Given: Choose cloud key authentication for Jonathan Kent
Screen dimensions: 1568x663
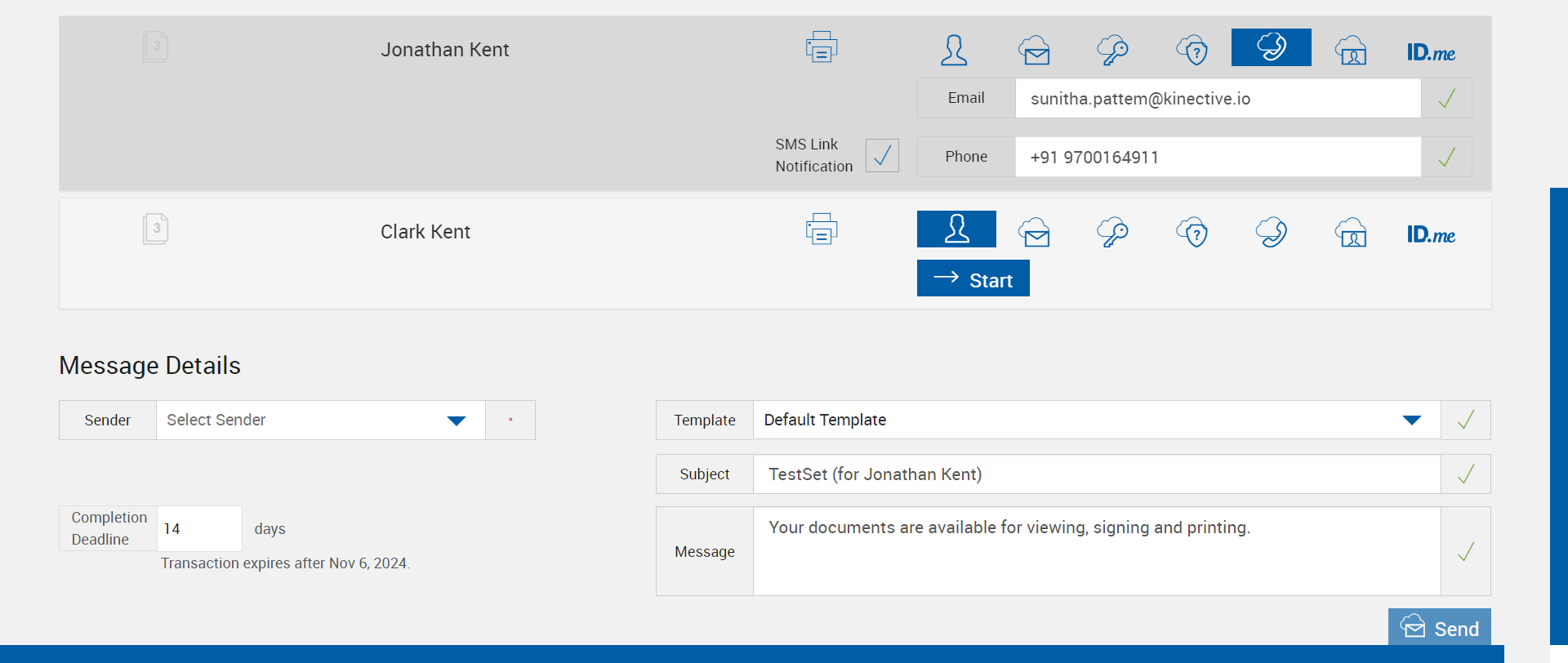Looking at the screenshot, I should pyautogui.click(x=1112, y=50).
